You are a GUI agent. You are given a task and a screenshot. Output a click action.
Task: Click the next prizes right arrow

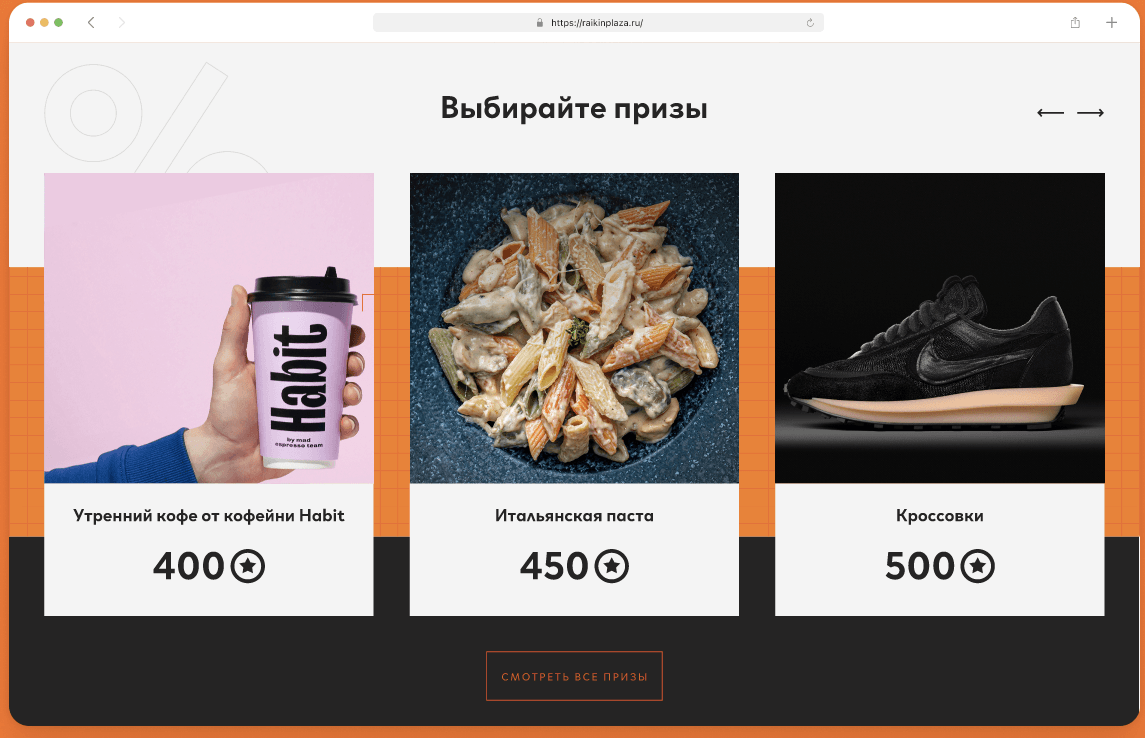tap(1090, 112)
